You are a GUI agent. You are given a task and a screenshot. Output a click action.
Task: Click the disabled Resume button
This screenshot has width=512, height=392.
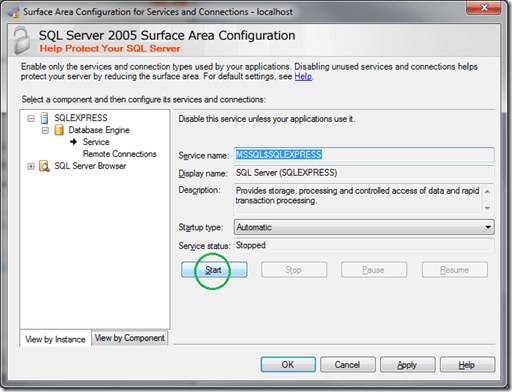click(455, 270)
